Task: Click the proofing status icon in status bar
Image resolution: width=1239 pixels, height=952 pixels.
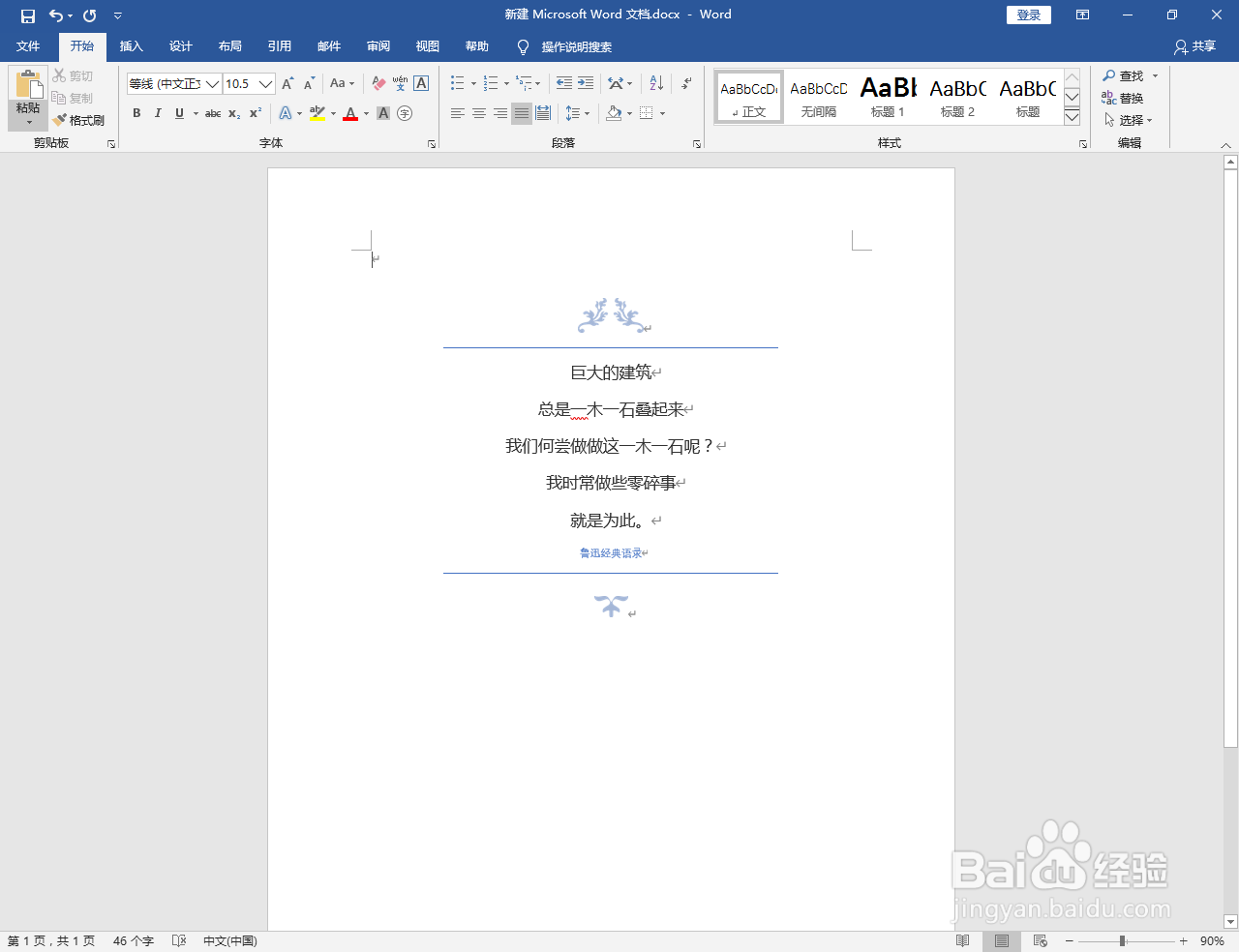Action: (x=179, y=940)
